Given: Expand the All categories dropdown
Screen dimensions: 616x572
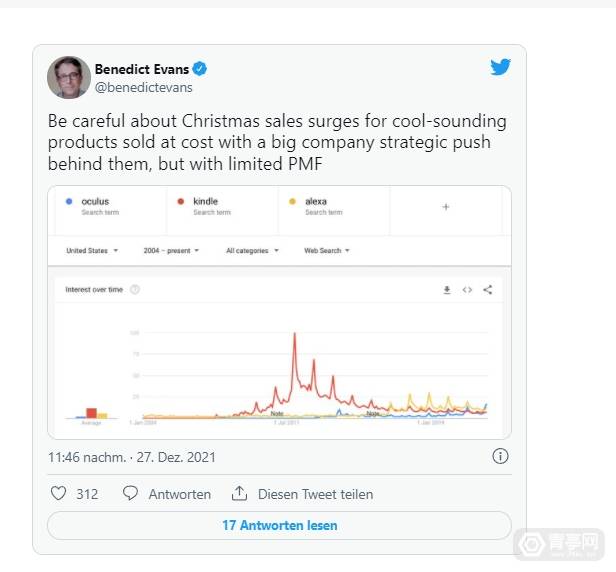Looking at the screenshot, I should point(252,251).
